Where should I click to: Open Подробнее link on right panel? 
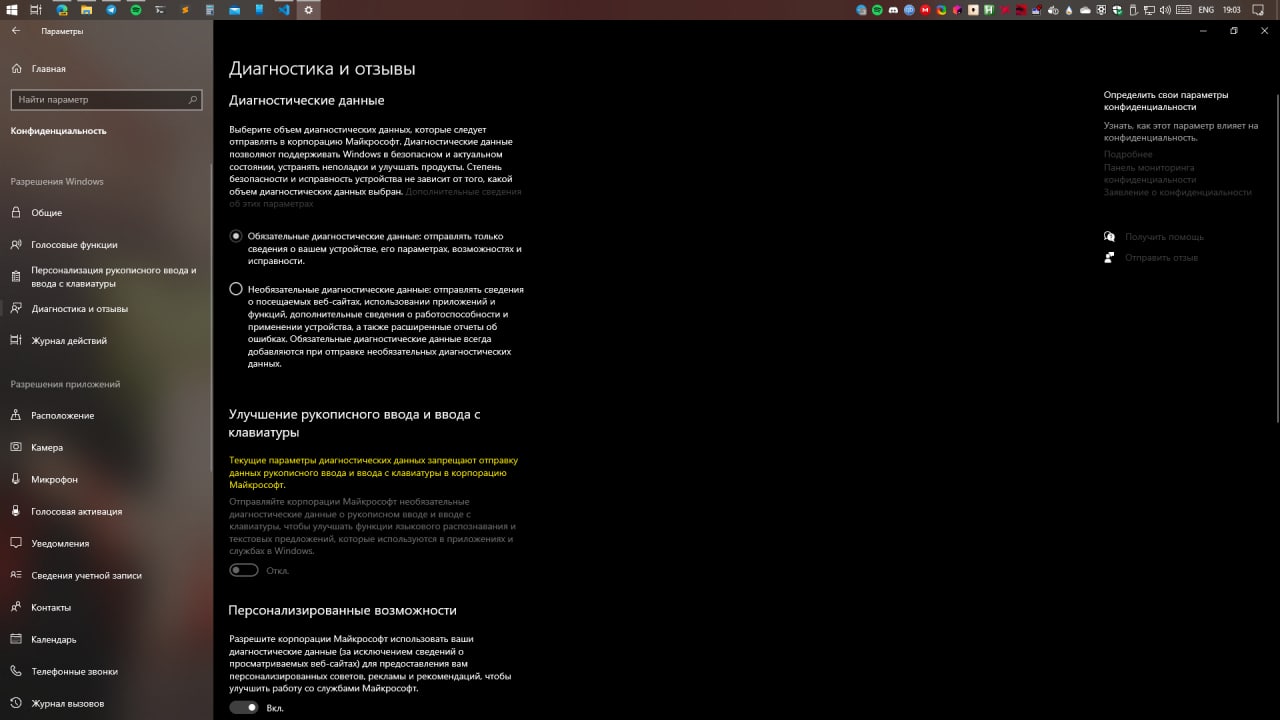click(1128, 154)
